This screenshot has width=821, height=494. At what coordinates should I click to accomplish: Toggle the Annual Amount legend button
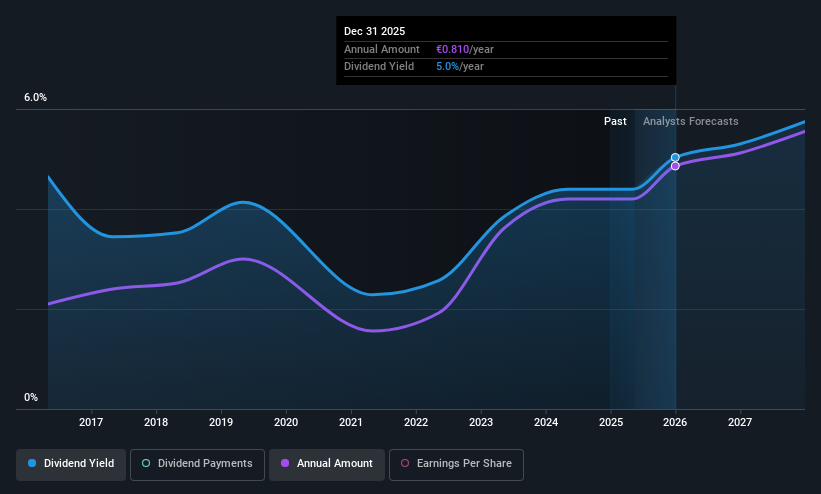pyautogui.click(x=326, y=464)
